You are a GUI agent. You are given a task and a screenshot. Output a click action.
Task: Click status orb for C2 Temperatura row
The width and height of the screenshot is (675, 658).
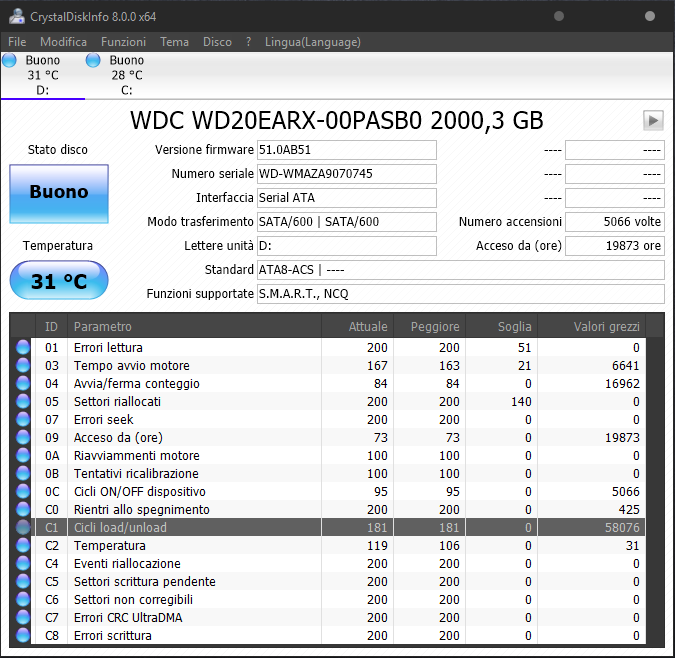(23, 546)
